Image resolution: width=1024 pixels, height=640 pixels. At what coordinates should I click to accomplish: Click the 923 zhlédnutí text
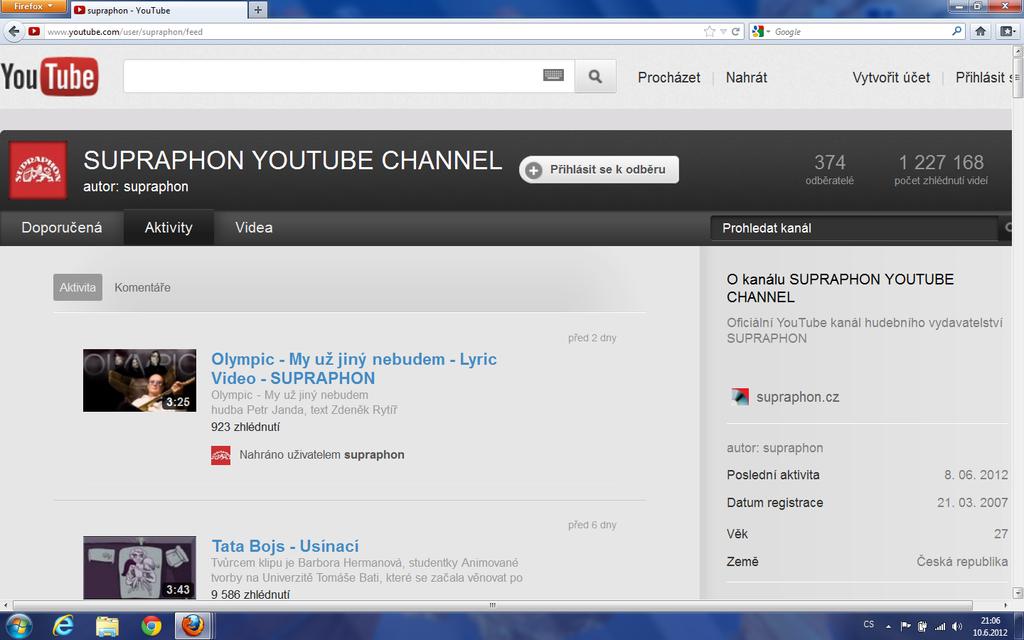245,427
